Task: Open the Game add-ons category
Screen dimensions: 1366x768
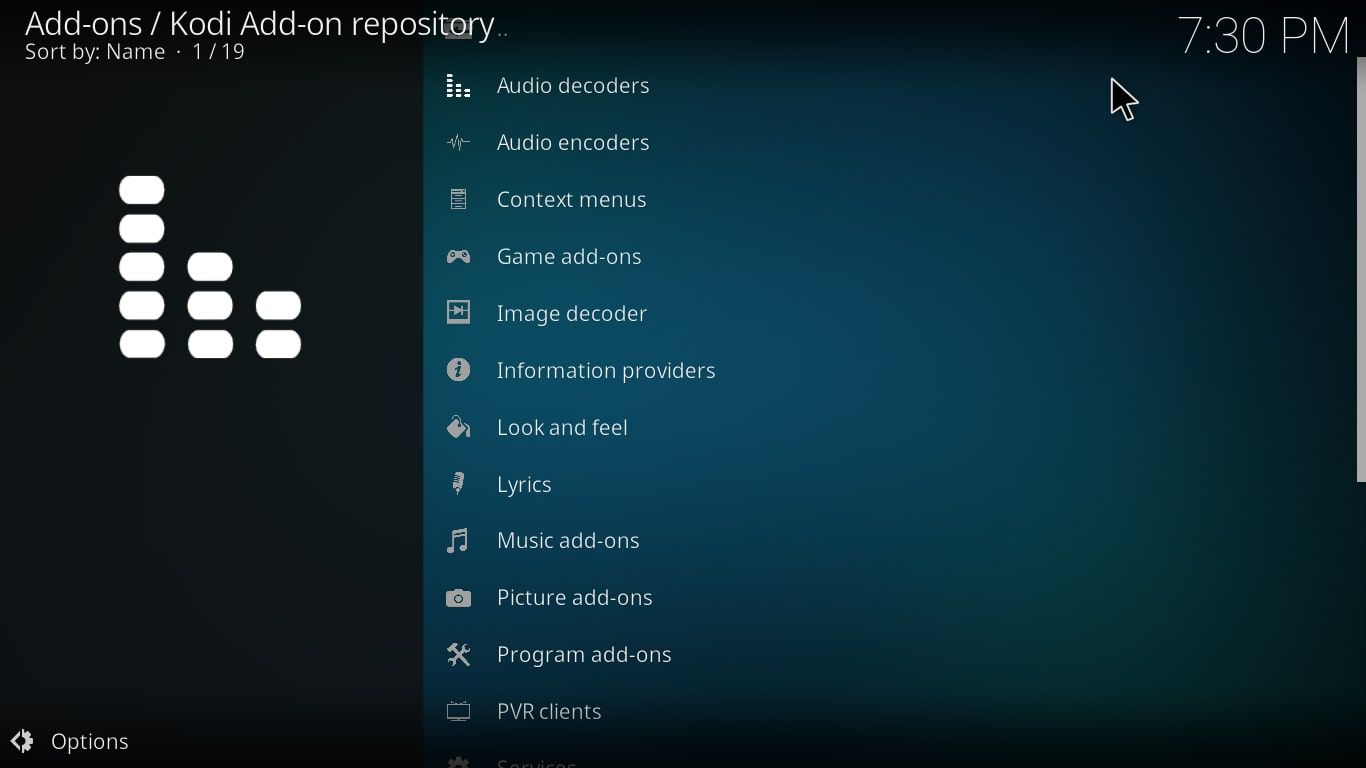Action: tap(889, 257)
